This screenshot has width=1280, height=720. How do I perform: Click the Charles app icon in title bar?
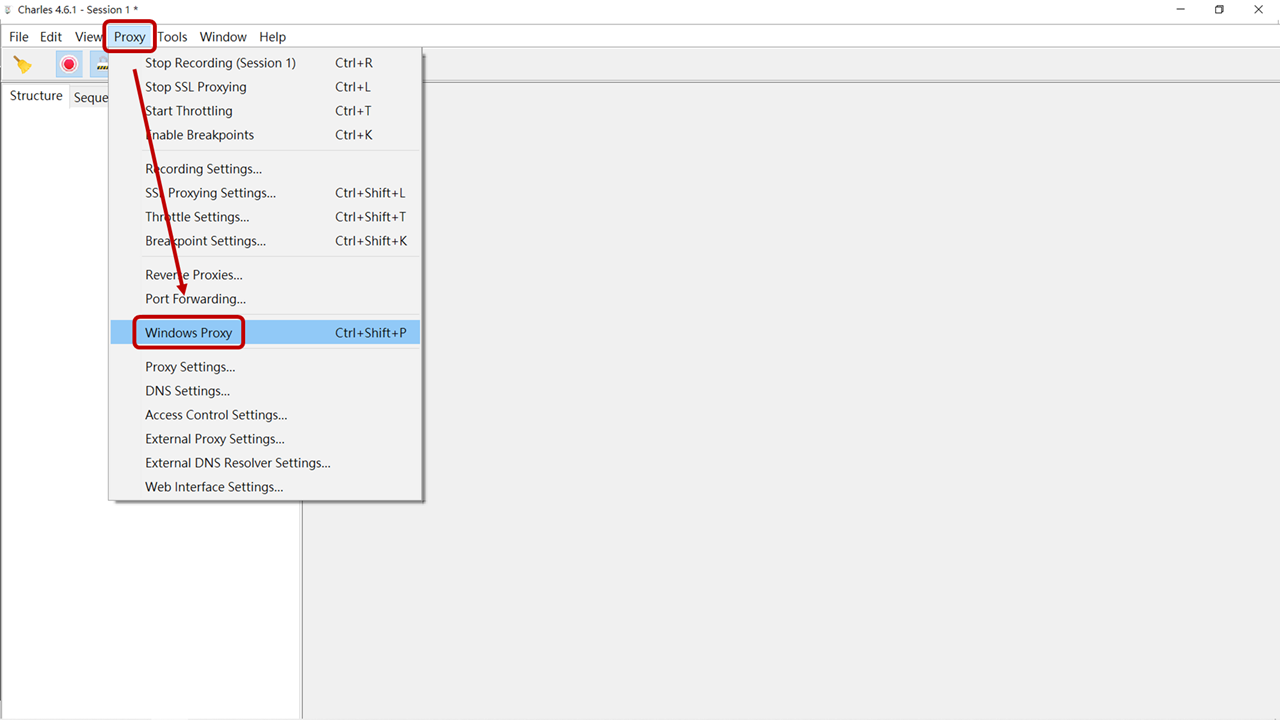(8, 9)
